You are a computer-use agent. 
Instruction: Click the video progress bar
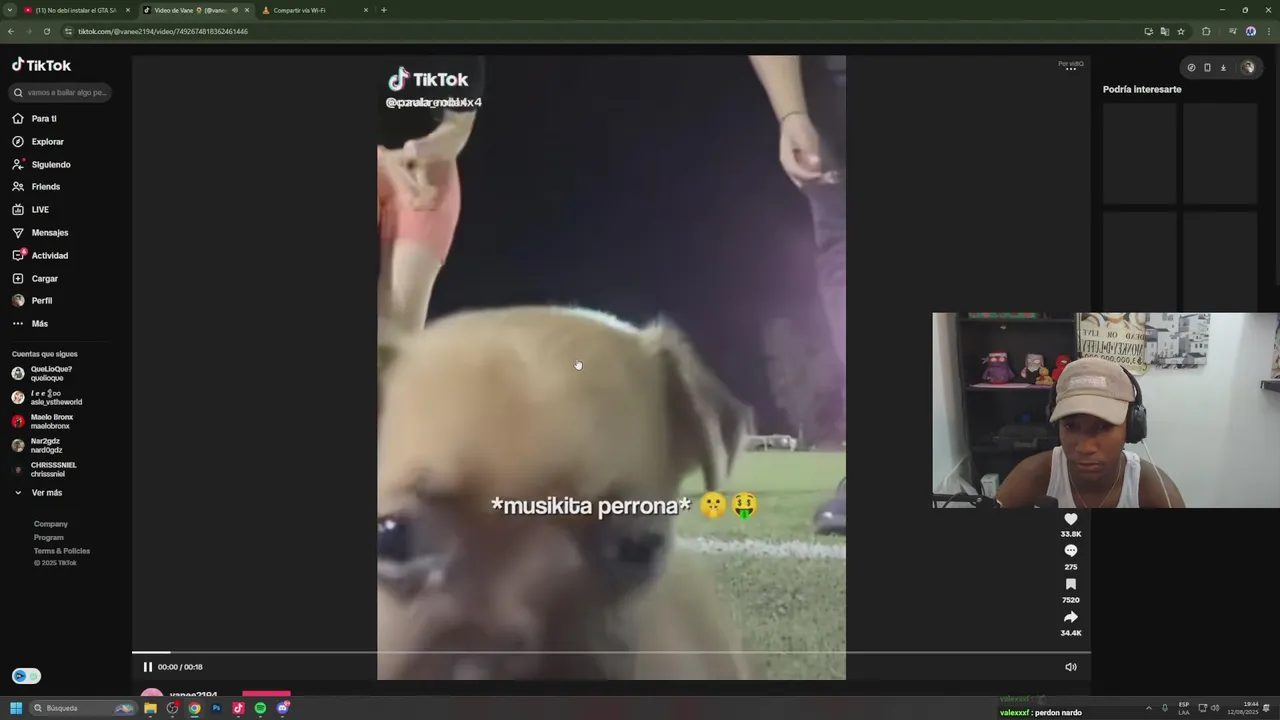tap(611, 653)
